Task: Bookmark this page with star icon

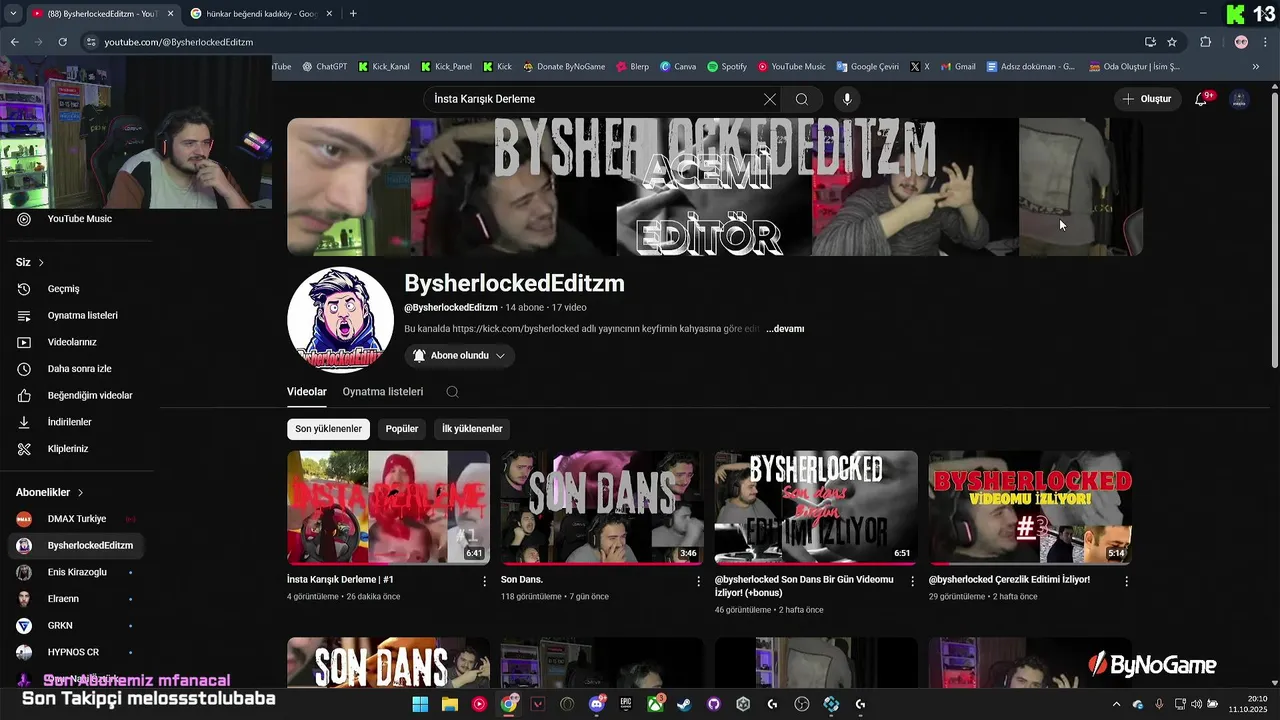Action: pyautogui.click(x=1172, y=42)
